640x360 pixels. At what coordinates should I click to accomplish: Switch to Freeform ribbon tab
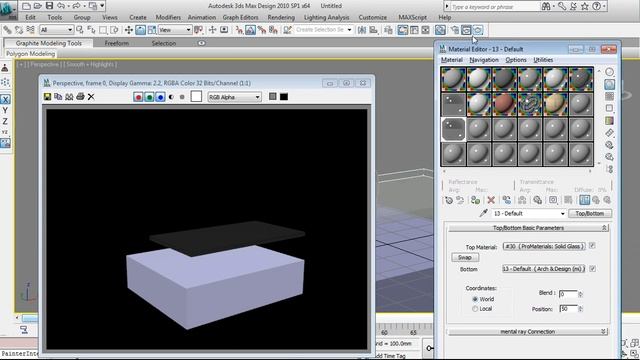(x=116, y=43)
